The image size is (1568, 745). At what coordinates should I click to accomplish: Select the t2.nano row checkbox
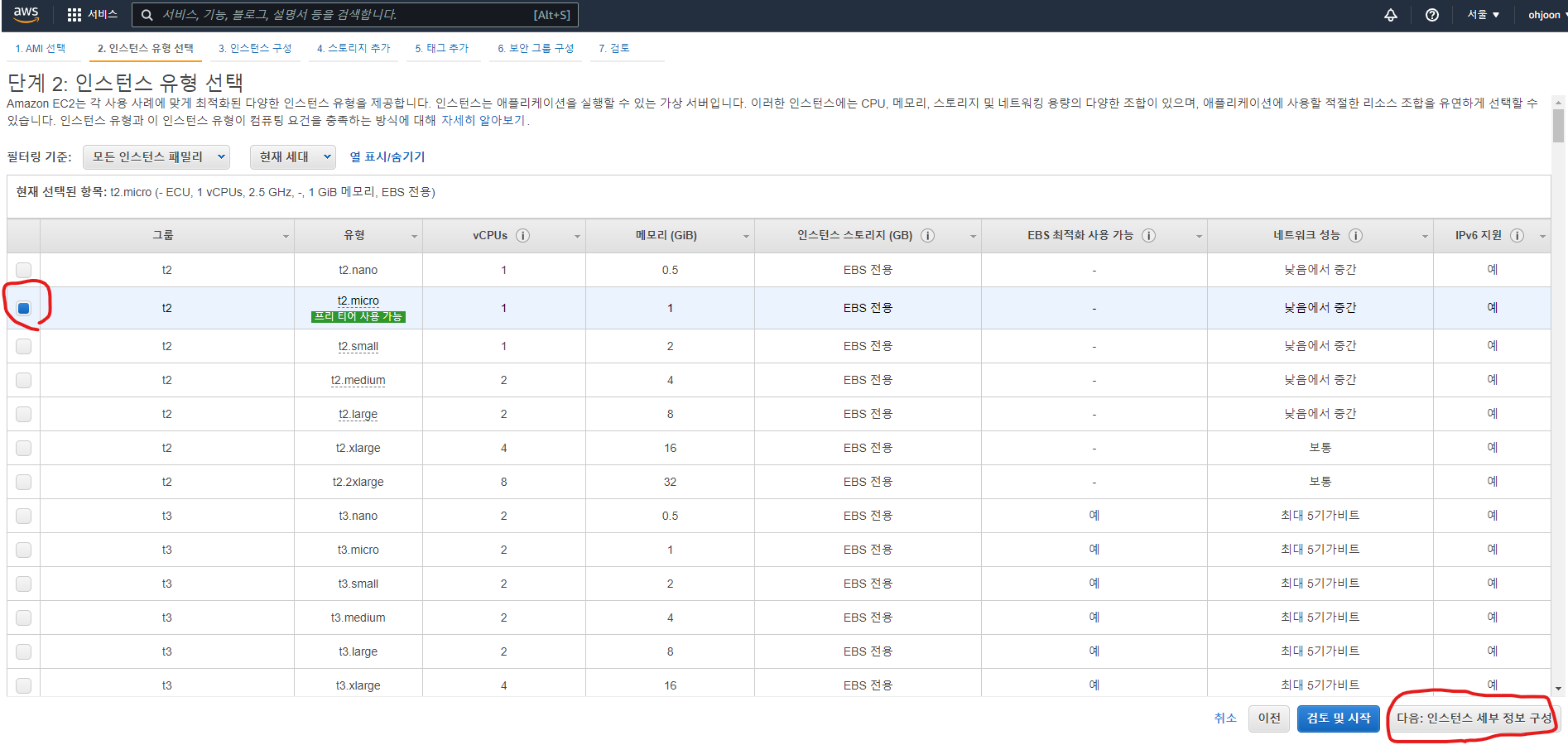coord(23,270)
